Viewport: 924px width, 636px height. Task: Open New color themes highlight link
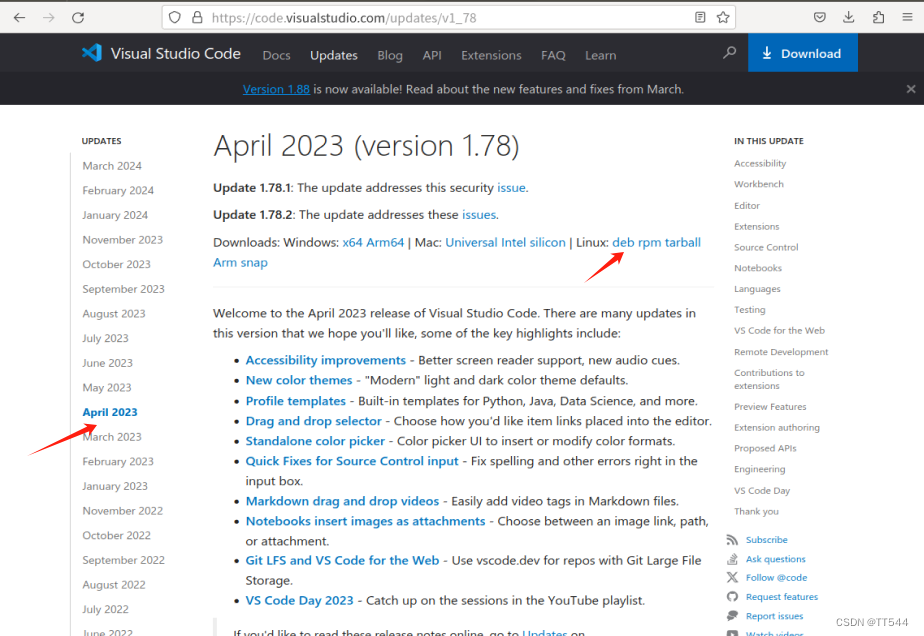point(299,380)
